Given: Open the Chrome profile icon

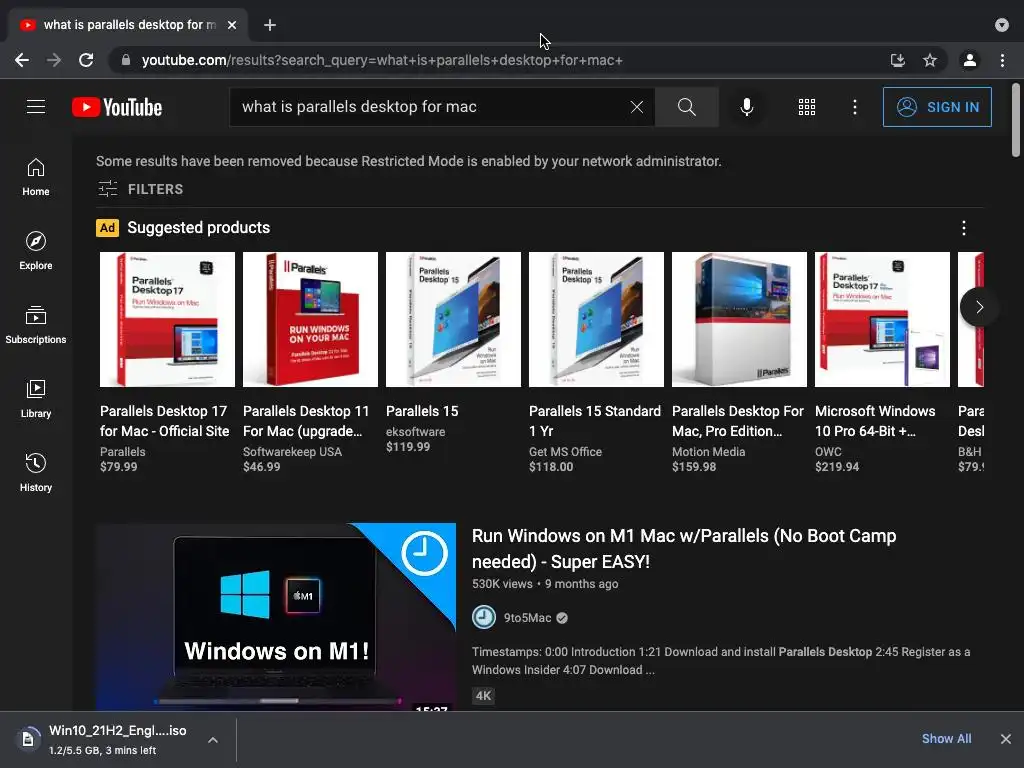Looking at the screenshot, I should point(970,60).
